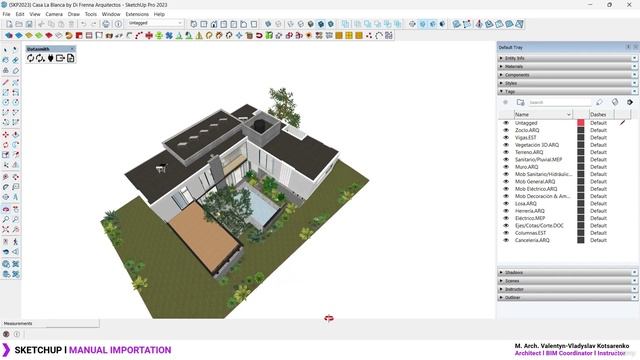
Task: Open Datasmith connections plug icon
Action: [x=51, y=58]
